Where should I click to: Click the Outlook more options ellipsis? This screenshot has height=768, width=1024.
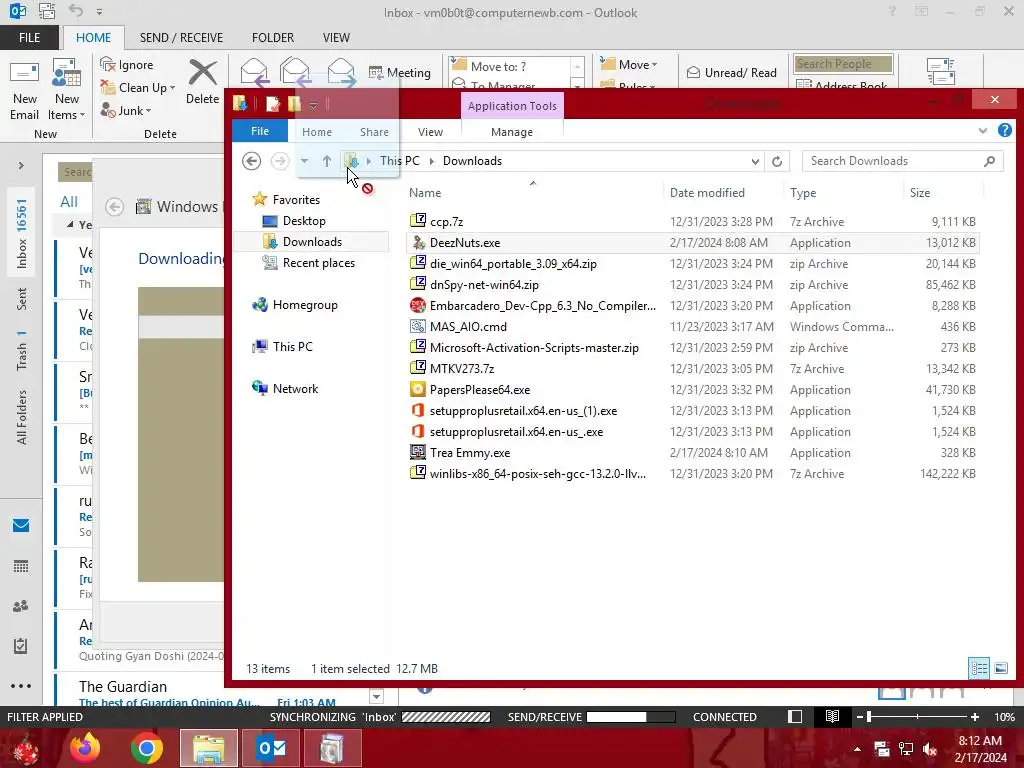pos(21,686)
